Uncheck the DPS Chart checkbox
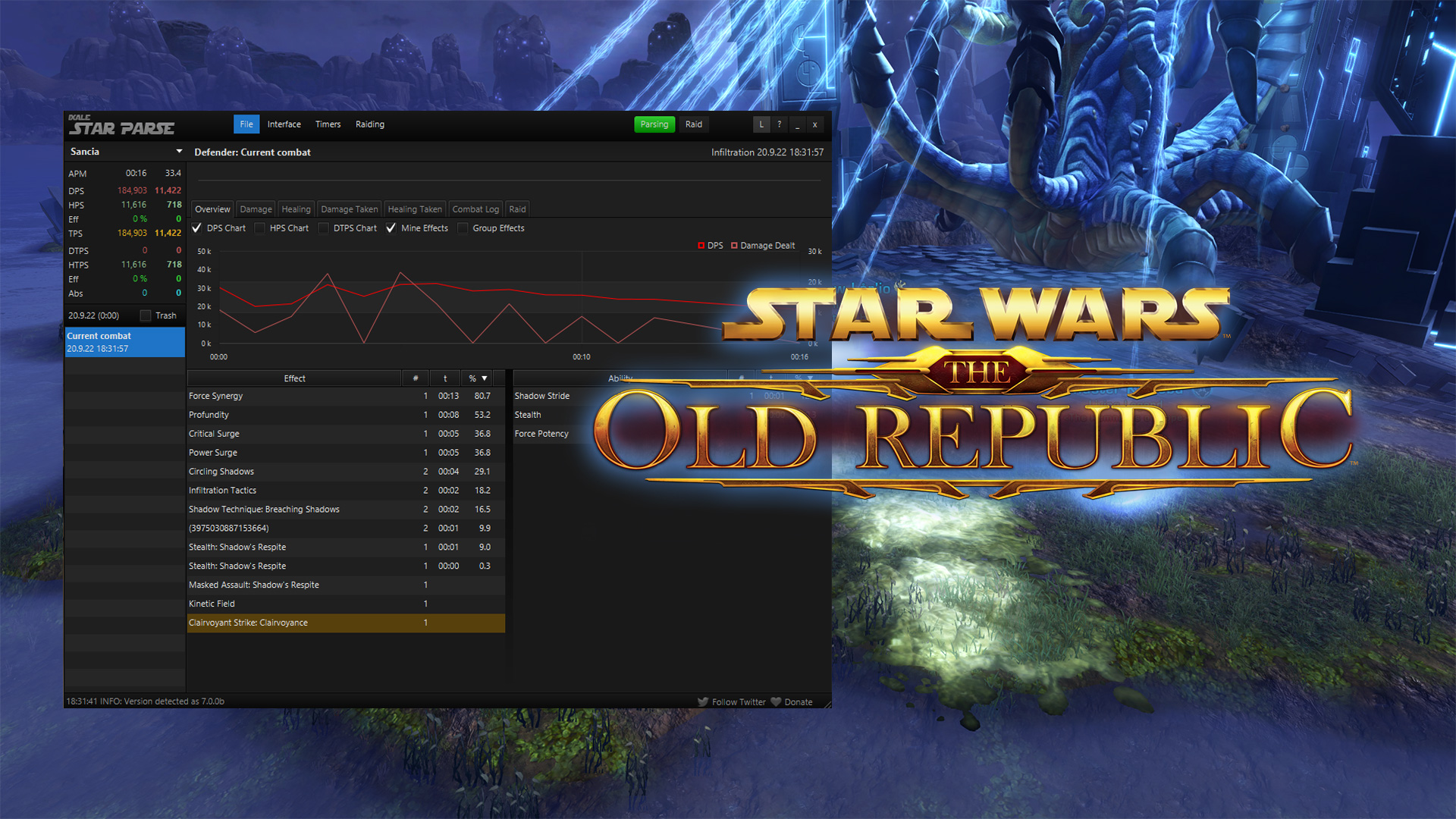The image size is (1456, 819). [197, 228]
